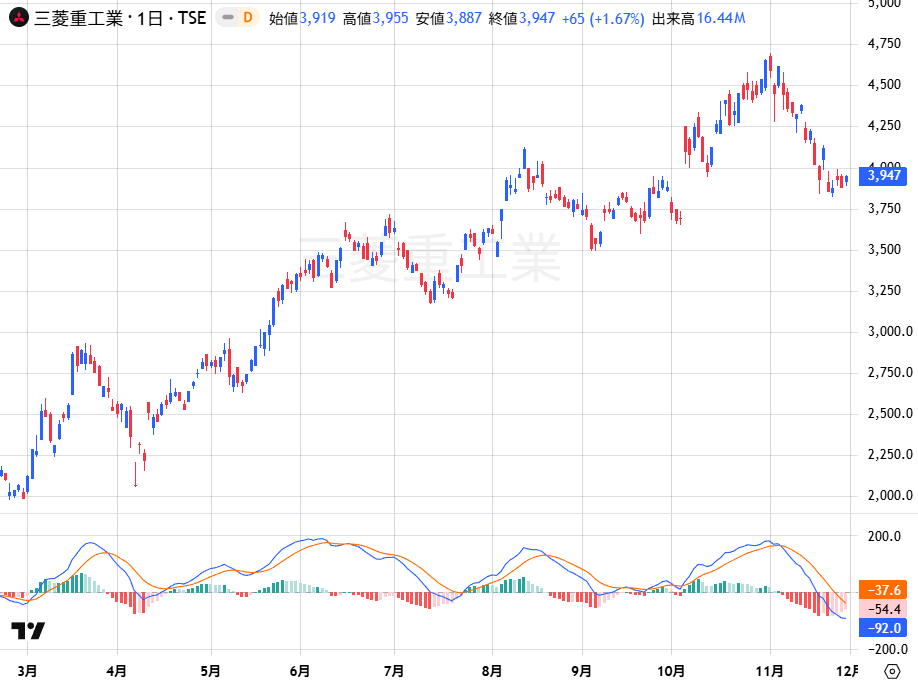
Task: Click the 200.0 indicator axis label
Action: click(883, 536)
